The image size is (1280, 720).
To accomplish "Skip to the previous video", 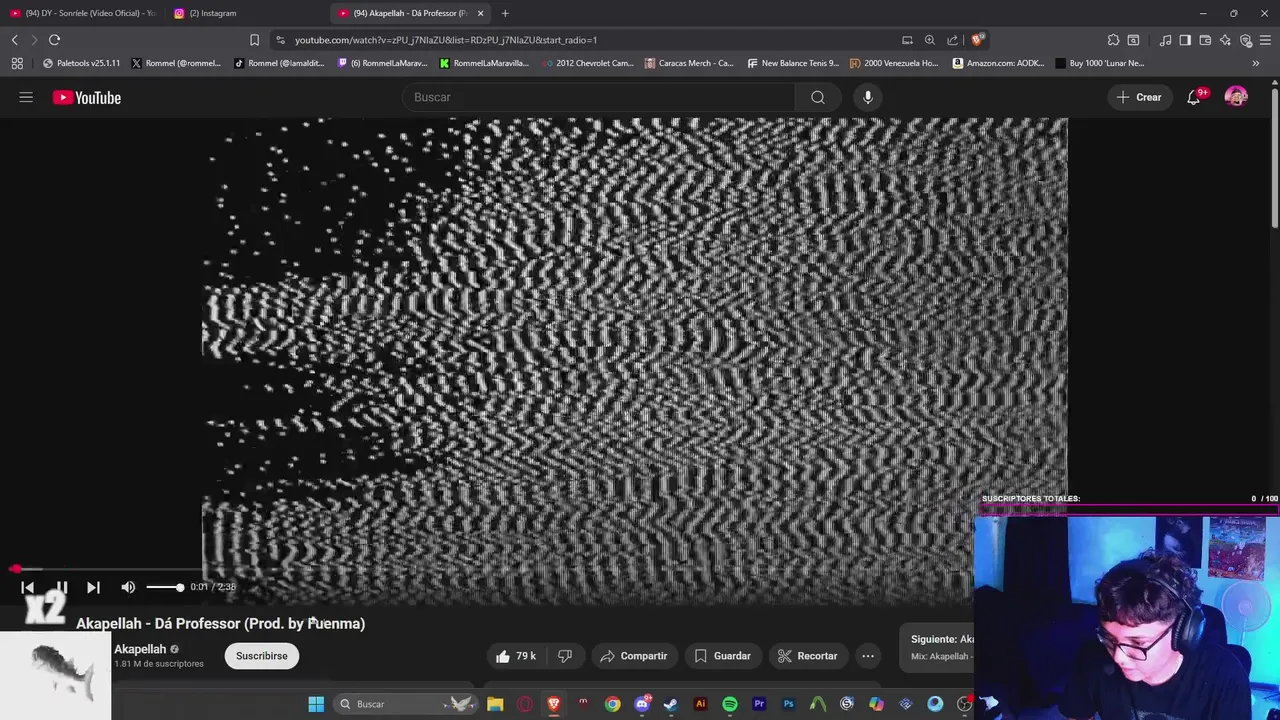I will click(28, 587).
